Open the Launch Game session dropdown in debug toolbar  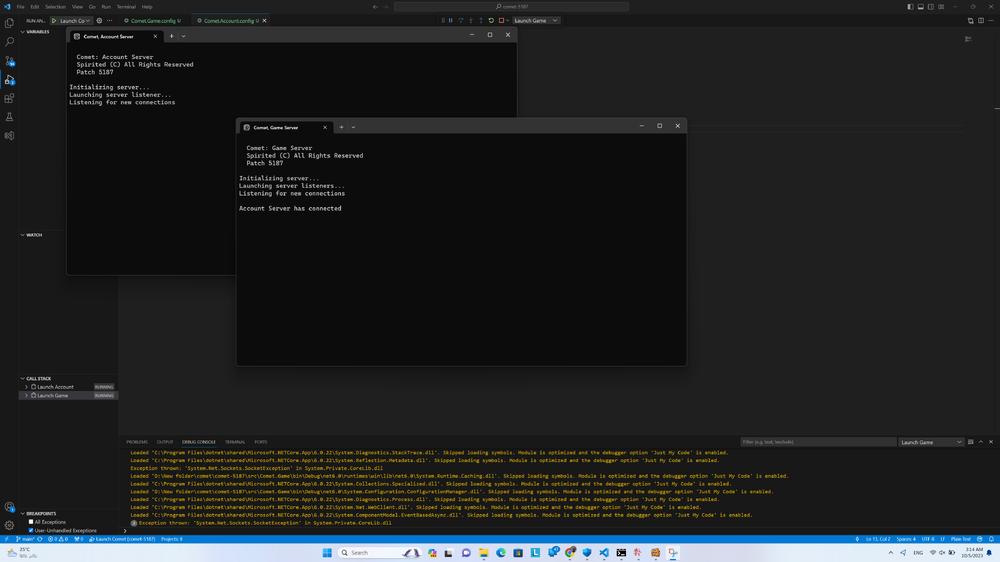(x=535, y=20)
